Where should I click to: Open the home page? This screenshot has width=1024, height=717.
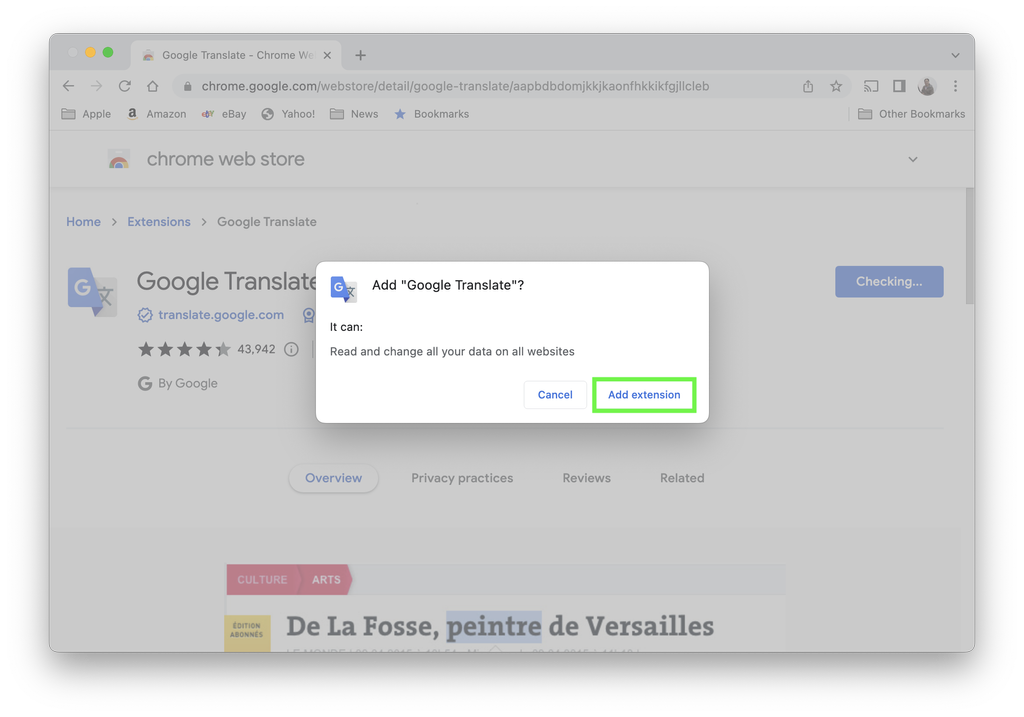click(152, 86)
